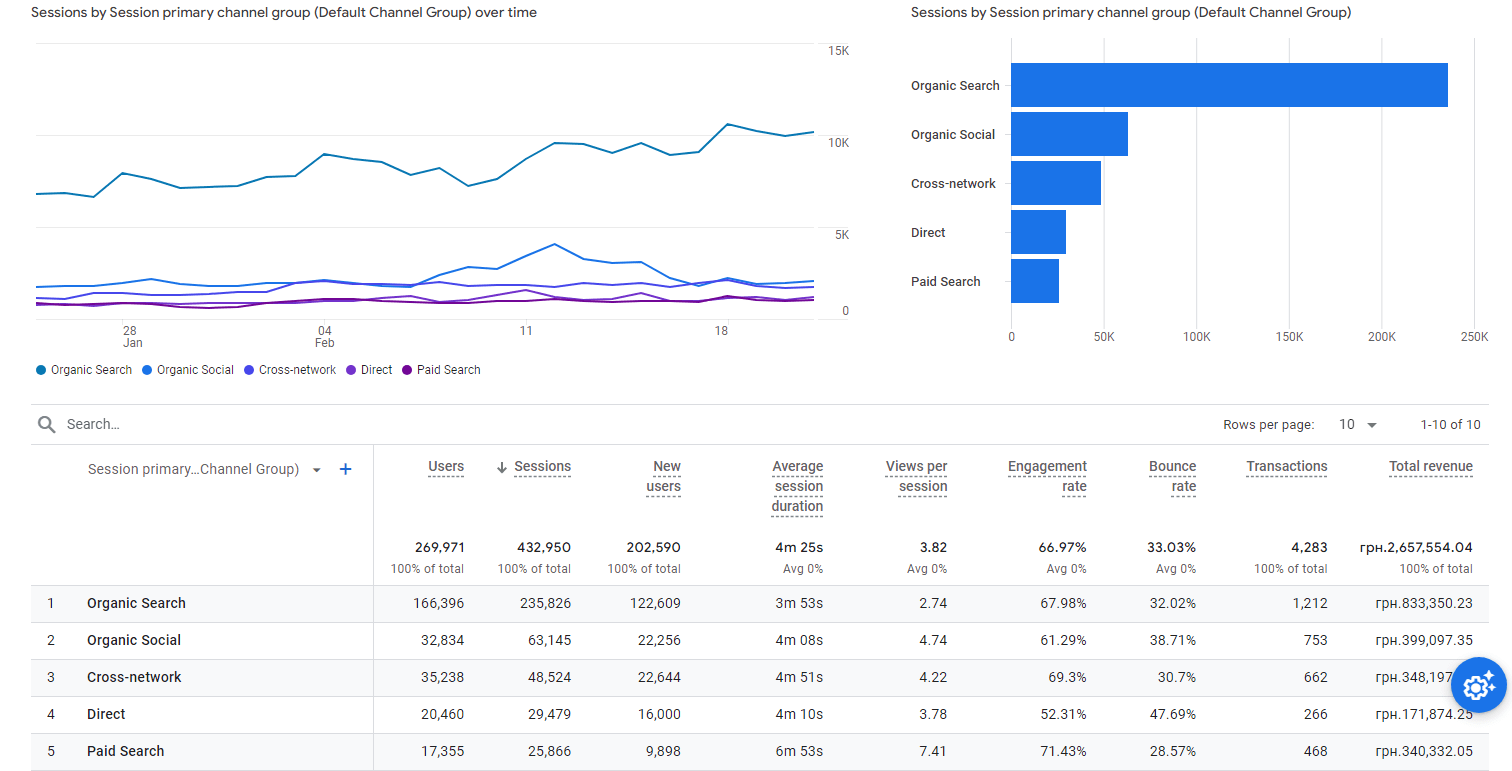1512x771 pixels.
Task: Open the Rows per page dropdown
Action: click(x=1357, y=424)
